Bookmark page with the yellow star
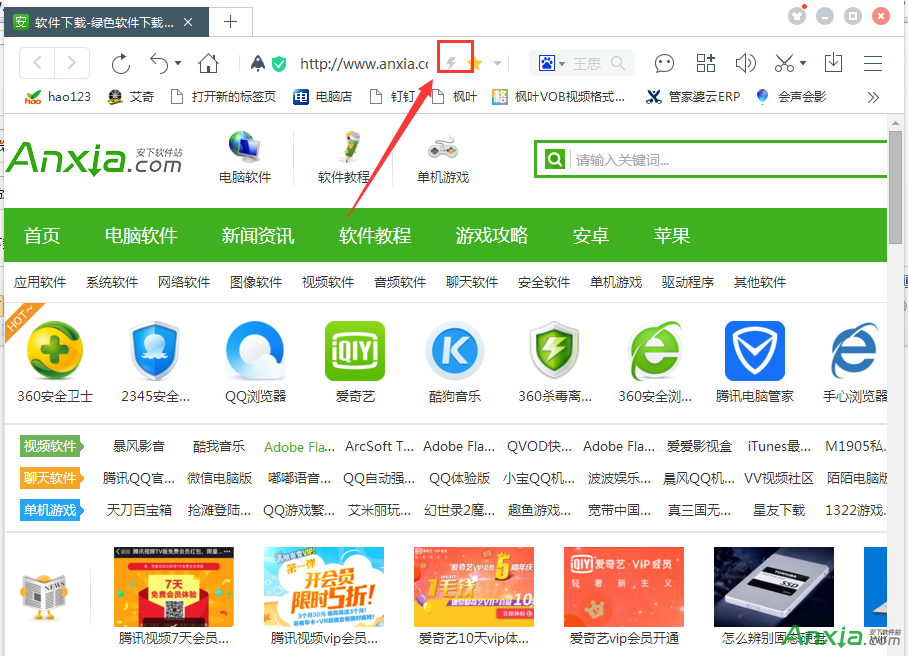 tap(474, 63)
